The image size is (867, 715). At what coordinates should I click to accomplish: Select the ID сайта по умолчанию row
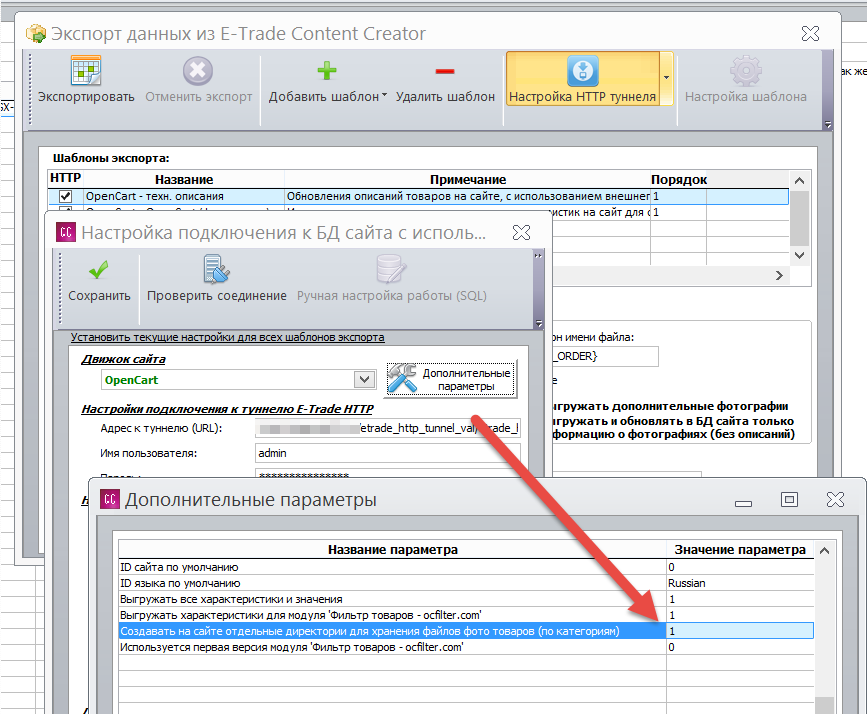393,567
